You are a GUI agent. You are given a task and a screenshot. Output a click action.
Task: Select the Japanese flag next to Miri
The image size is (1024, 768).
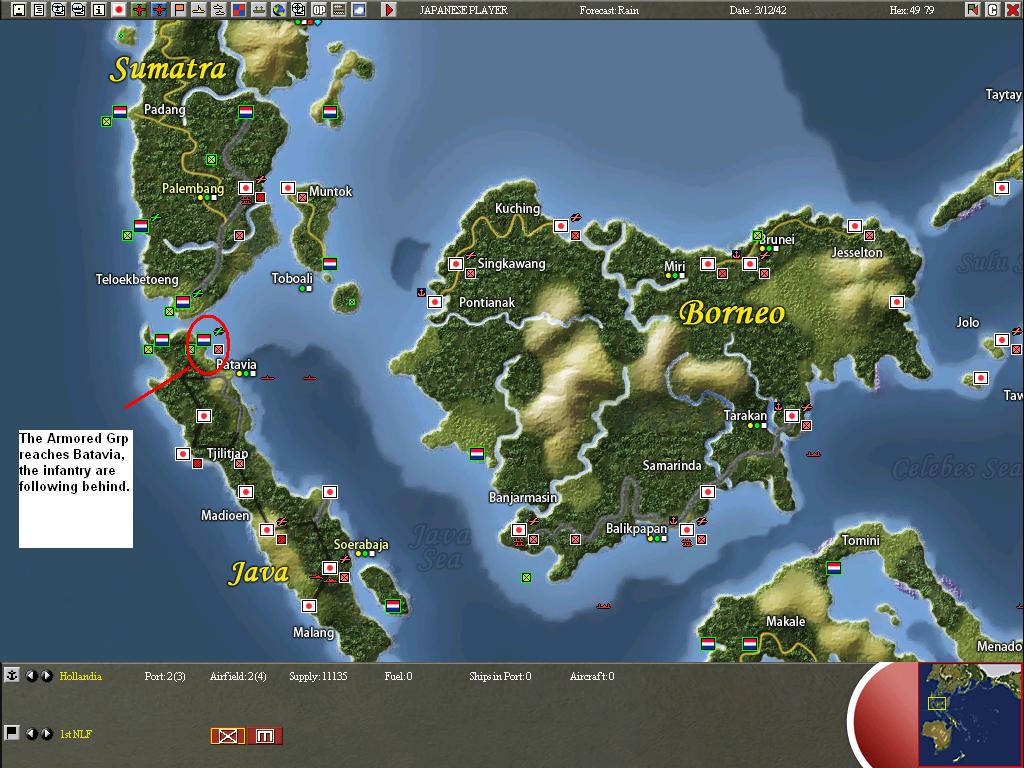click(x=707, y=264)
